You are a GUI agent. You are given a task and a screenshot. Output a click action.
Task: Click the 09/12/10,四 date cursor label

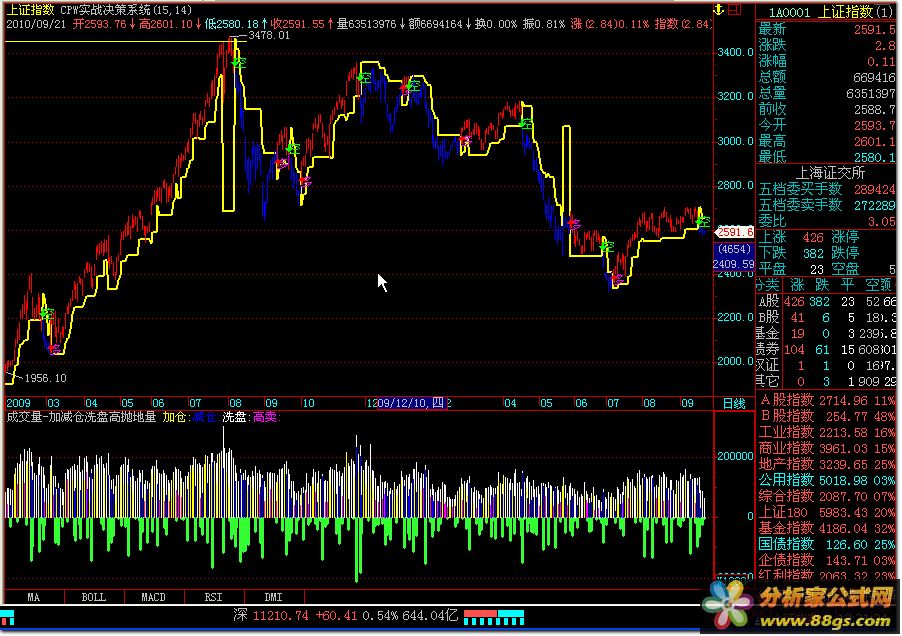(410, 403)
